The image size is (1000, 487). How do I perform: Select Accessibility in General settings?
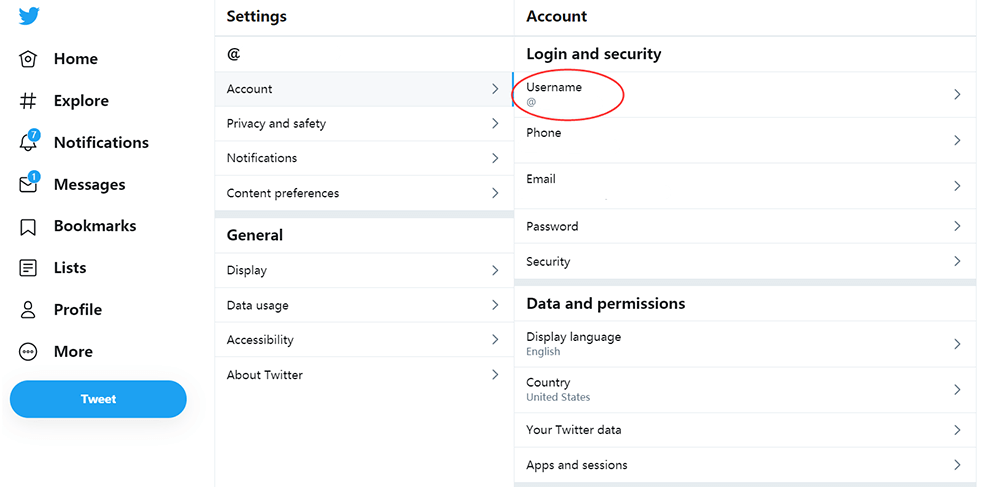[260, 340]
